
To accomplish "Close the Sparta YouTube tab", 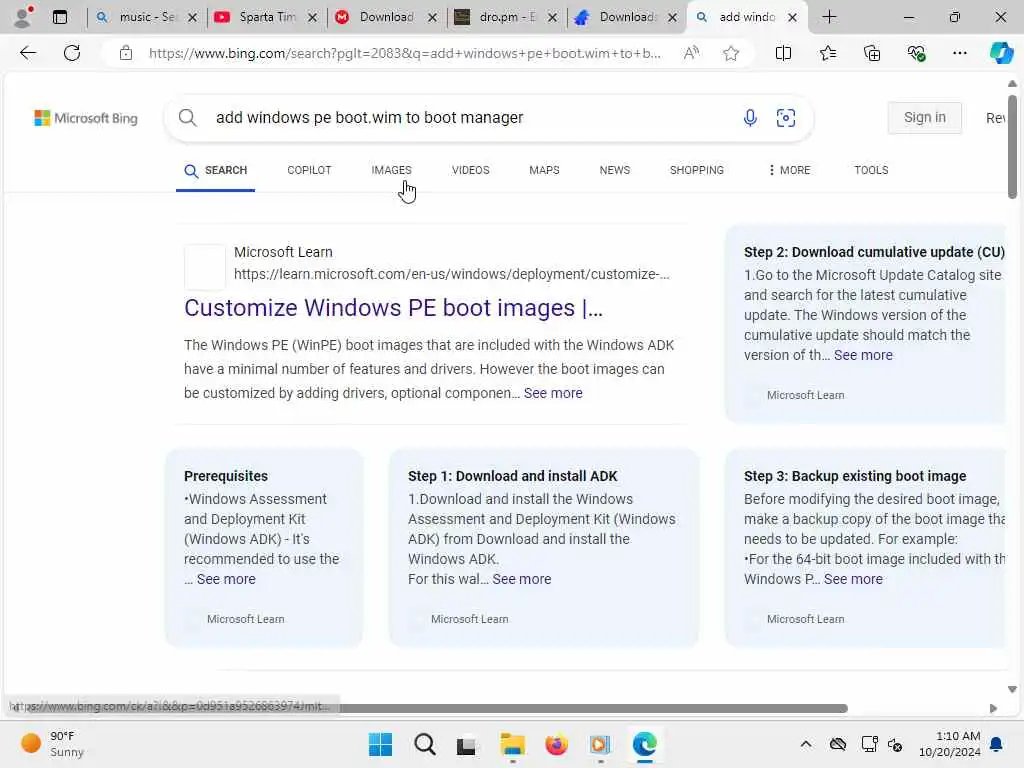I will coord(312,18).
